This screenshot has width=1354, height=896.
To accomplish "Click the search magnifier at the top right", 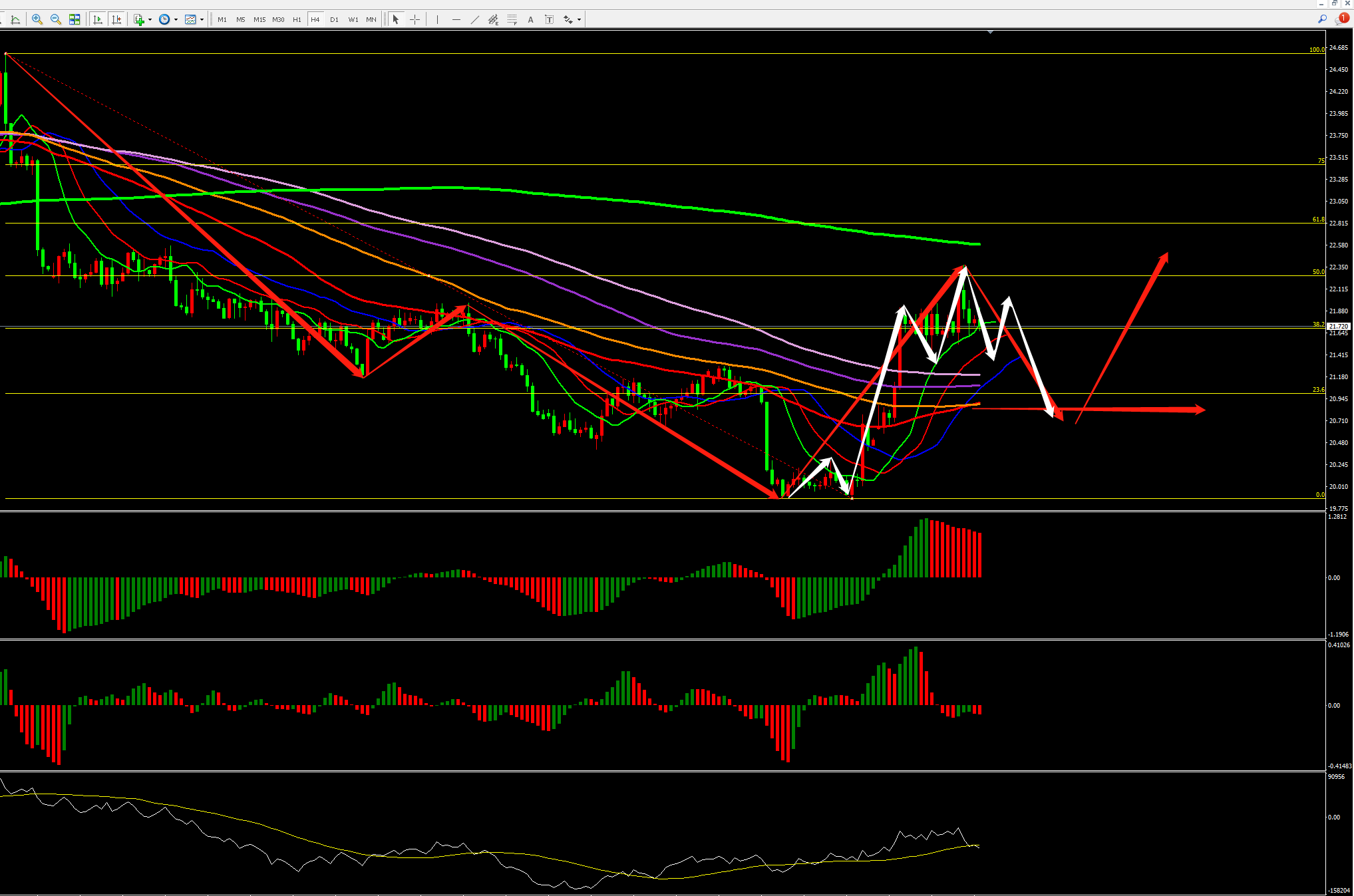I will point(1322,19).
